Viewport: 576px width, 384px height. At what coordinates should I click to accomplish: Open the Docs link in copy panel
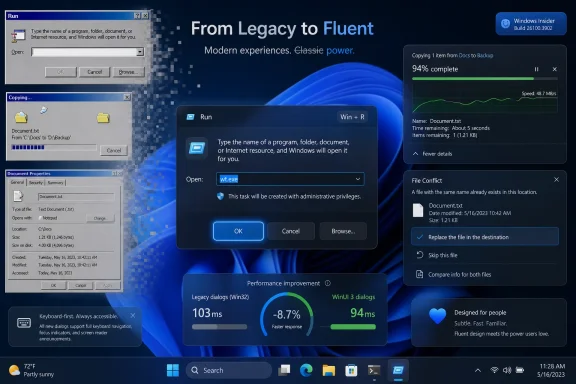[x=464, y=55]
